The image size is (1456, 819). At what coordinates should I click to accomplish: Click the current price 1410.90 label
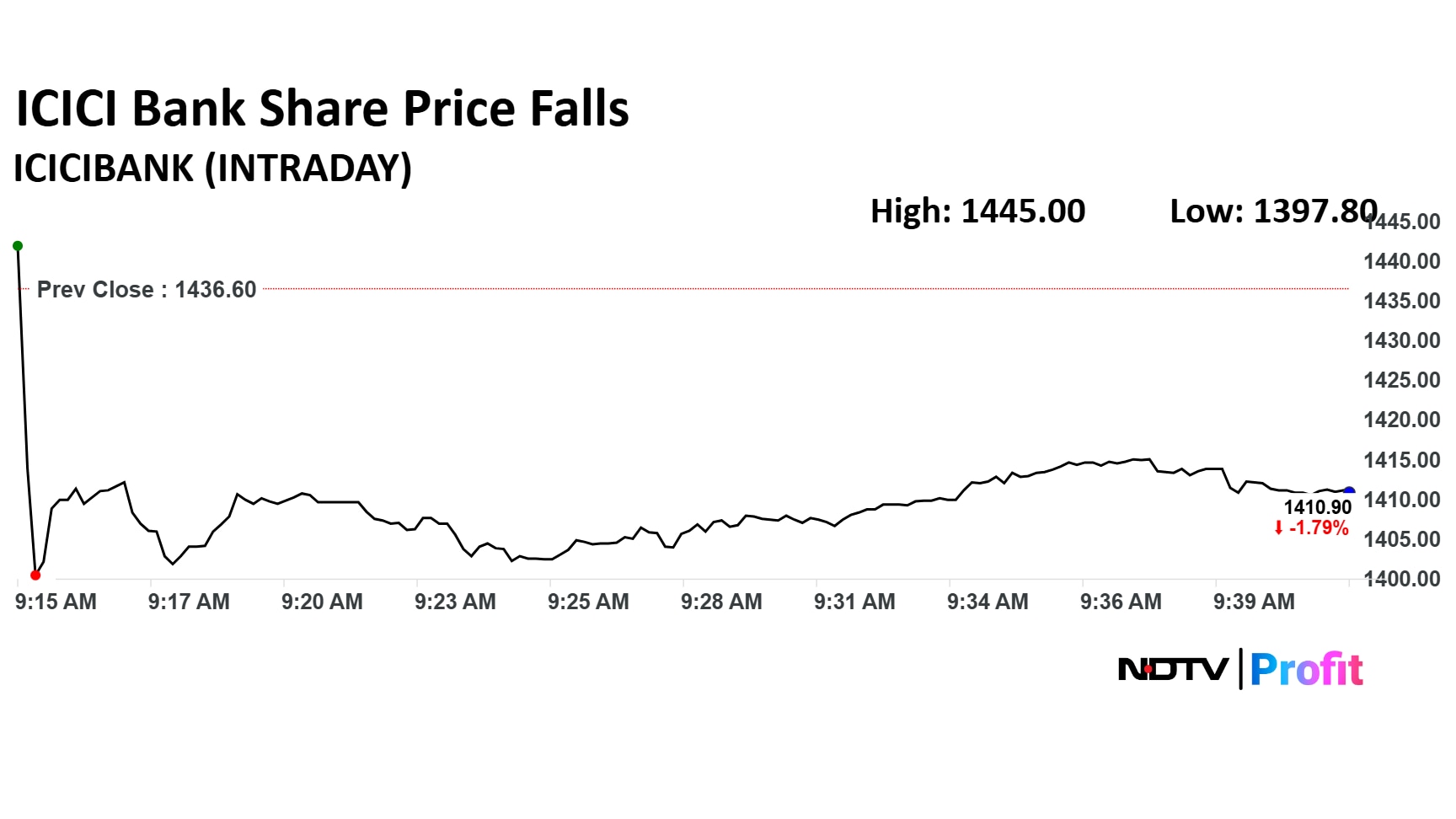click(1317, 507)
